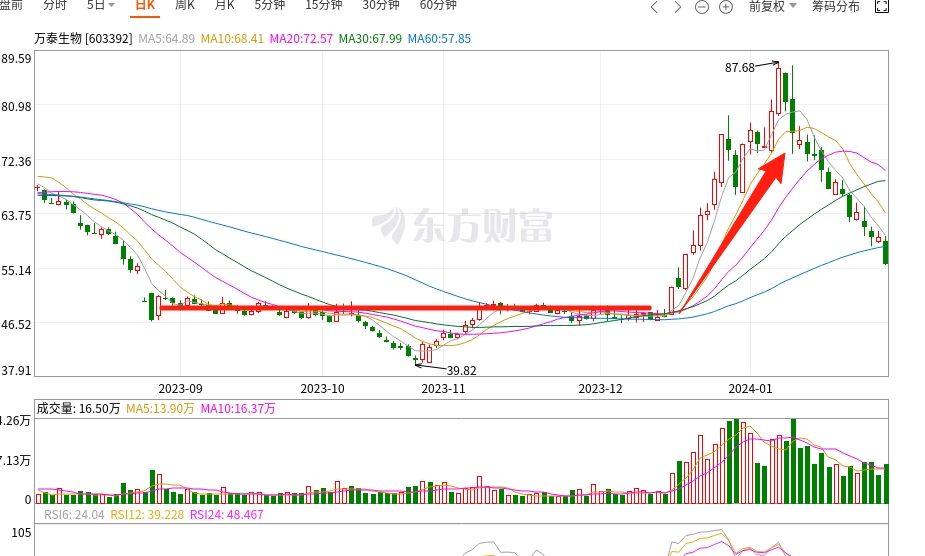Click the 2023-09 date axis label
The width and height of the screenshot is (925, 556).
[x=181, y=388]
